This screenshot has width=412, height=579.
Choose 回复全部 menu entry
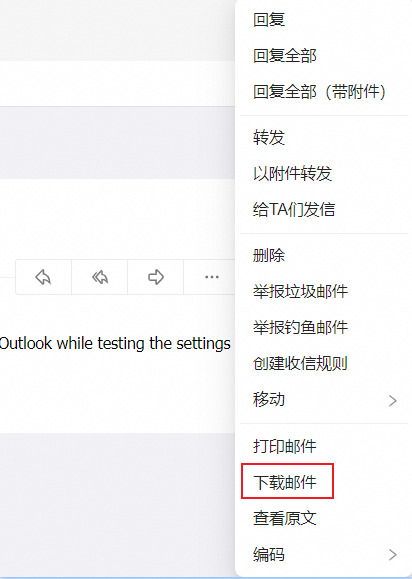[x=285, y=56]
